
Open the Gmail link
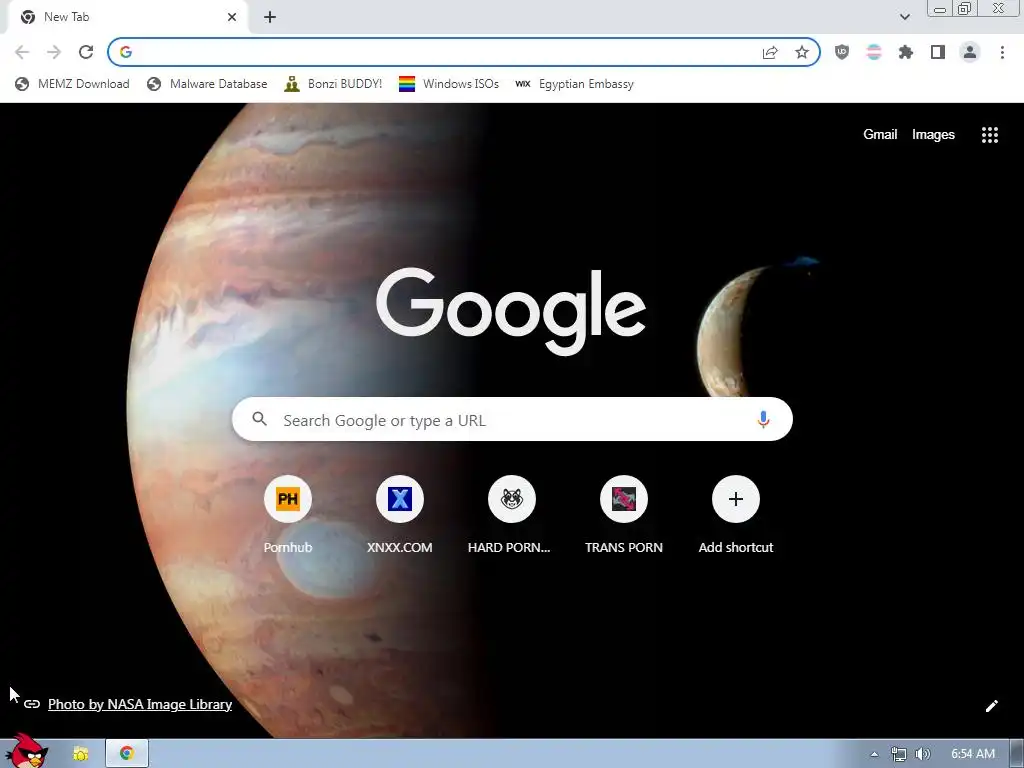click(880, 135)
